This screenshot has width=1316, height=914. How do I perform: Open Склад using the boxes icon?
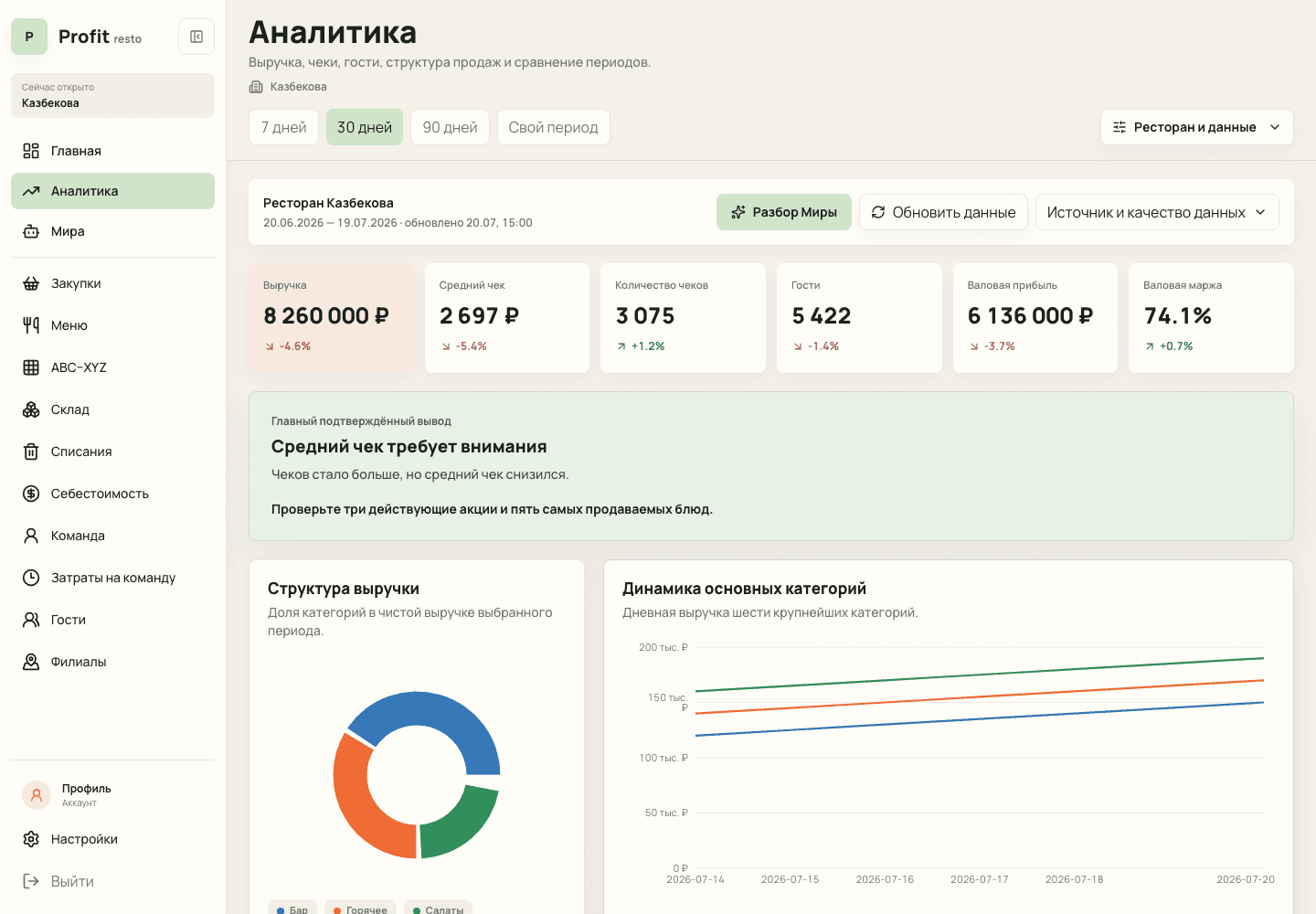(31, 409)
